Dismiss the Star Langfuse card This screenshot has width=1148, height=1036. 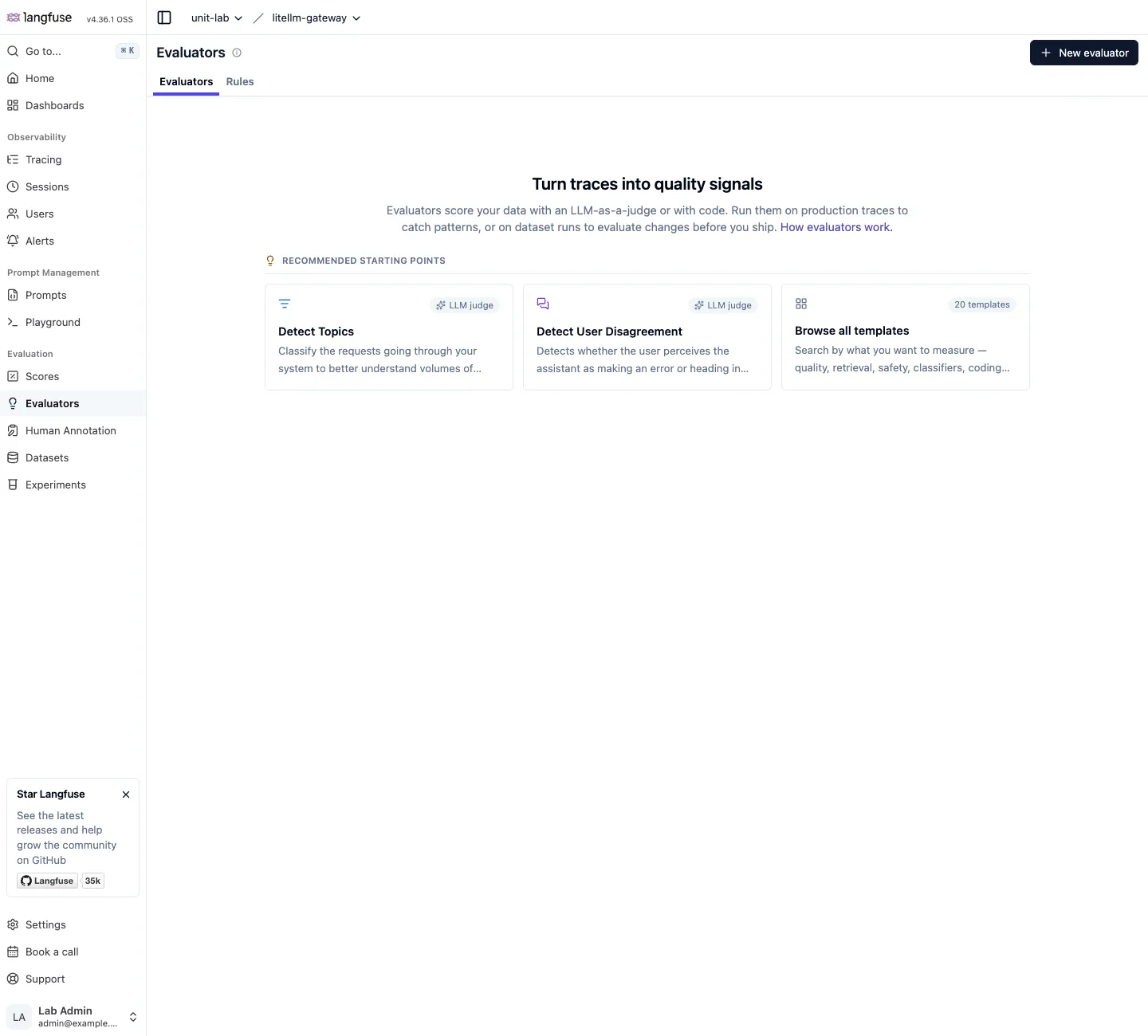click(x=126, y=795)
